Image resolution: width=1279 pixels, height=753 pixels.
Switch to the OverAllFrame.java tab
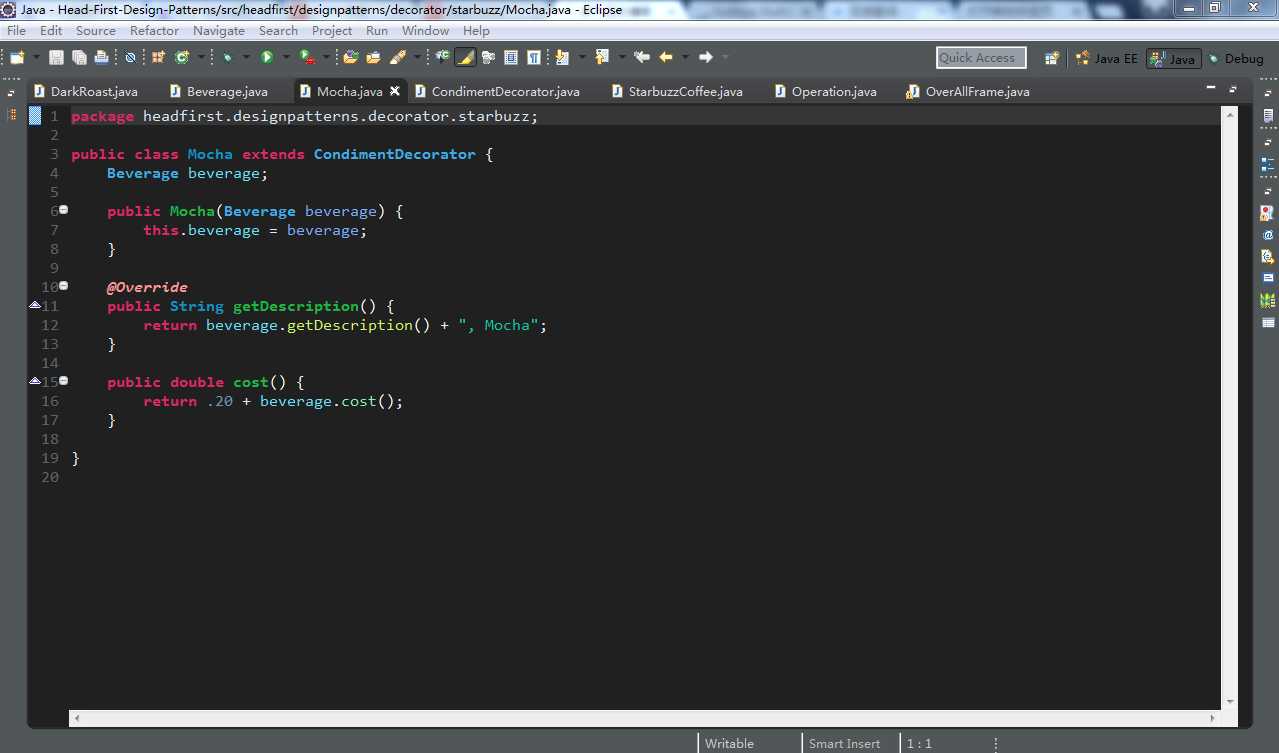[x=967, y=91]
